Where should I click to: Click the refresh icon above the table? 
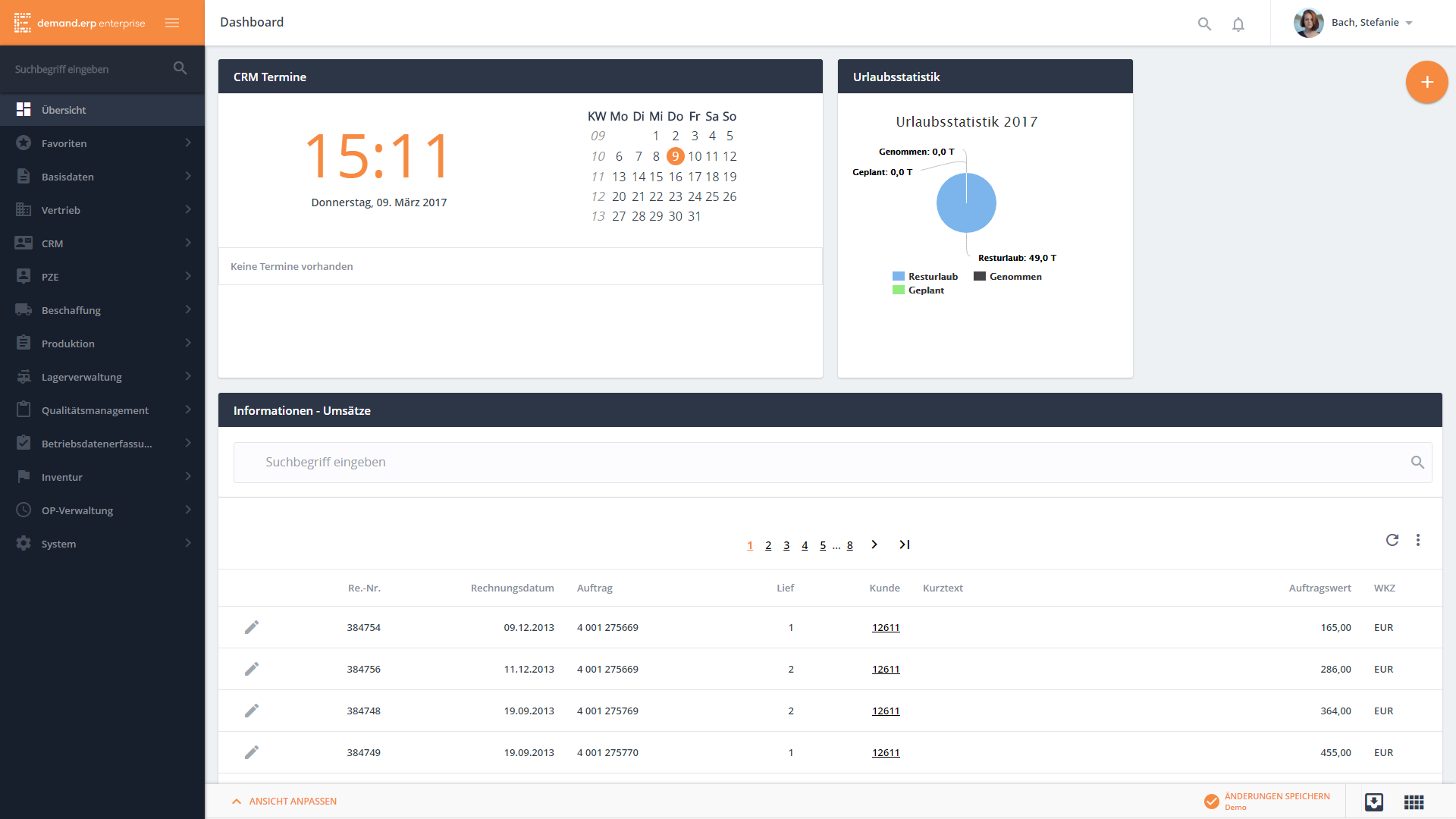[1392, 540]
